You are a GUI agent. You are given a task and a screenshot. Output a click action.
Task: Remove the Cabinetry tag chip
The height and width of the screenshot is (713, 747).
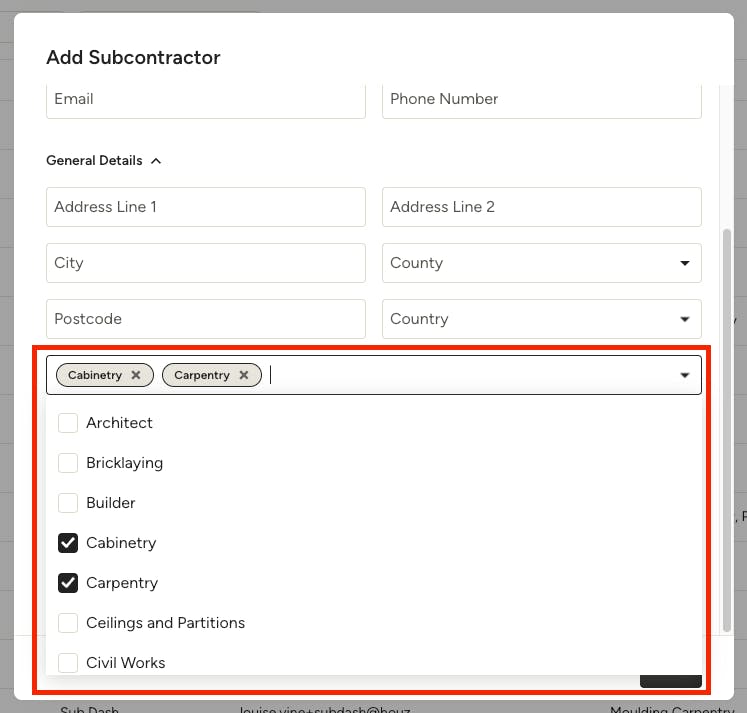click(x=136, y=375)
